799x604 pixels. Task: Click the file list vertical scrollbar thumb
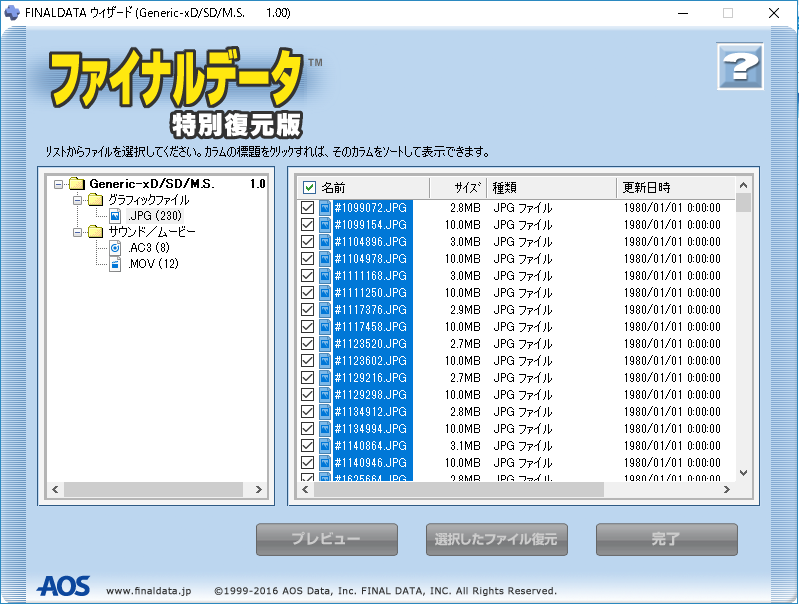coord(743,202)
